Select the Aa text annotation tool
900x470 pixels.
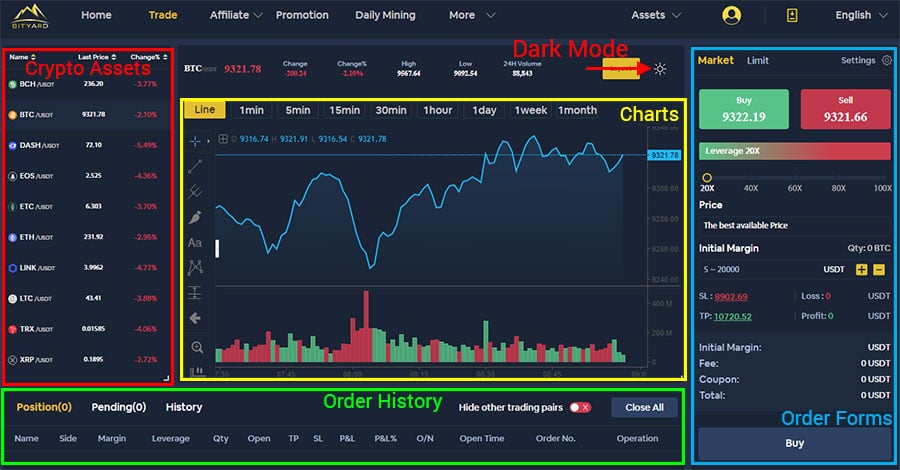195,242
